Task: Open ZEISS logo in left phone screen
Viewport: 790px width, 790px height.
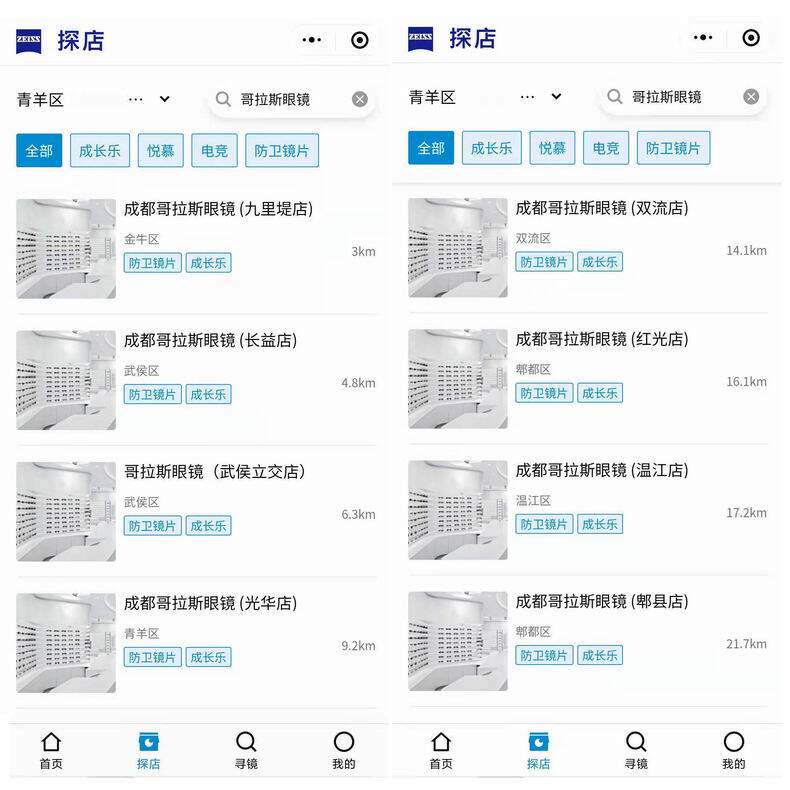Action: coord(28,40)
